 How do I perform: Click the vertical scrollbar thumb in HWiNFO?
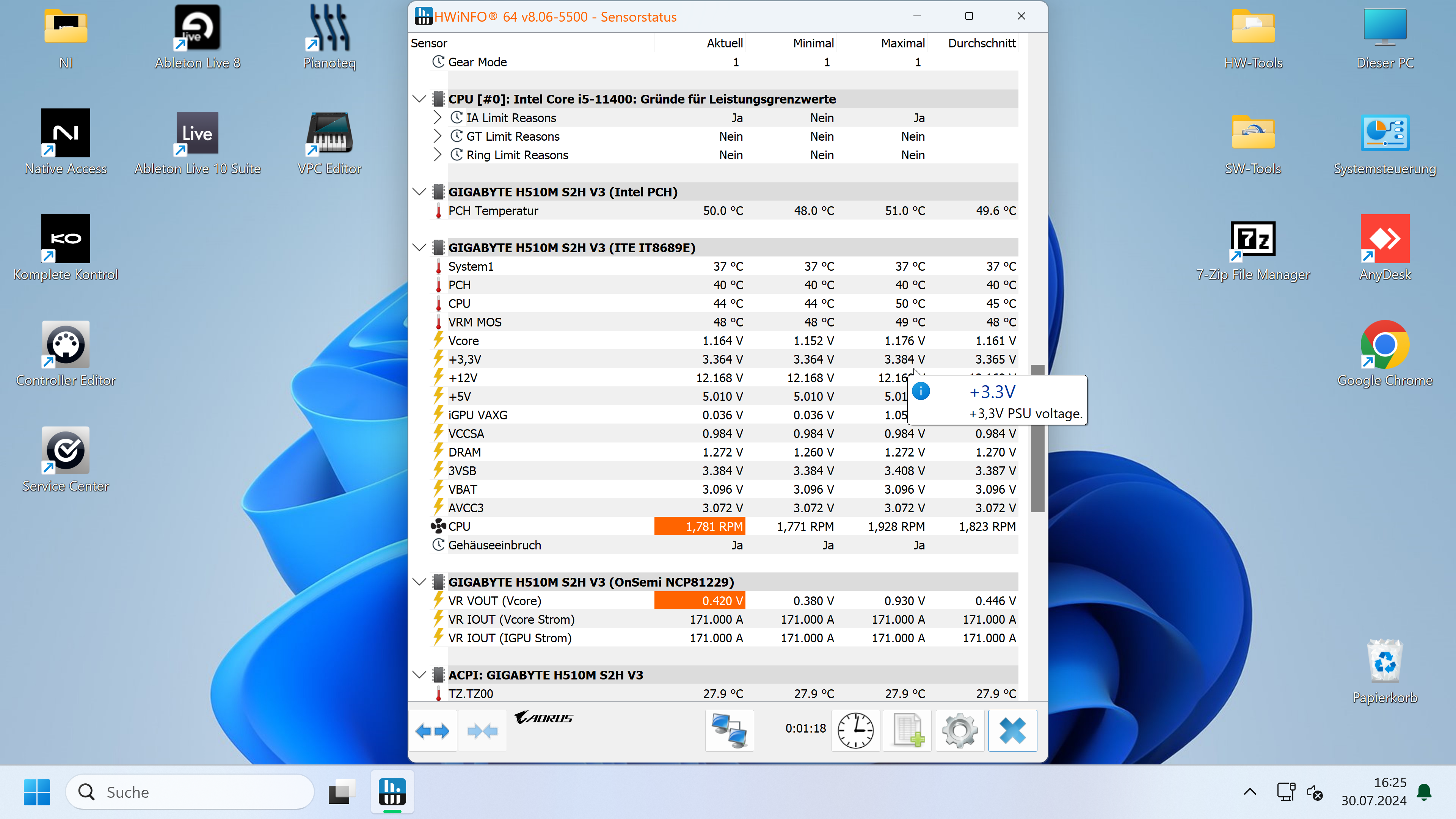coord(1037,439)
